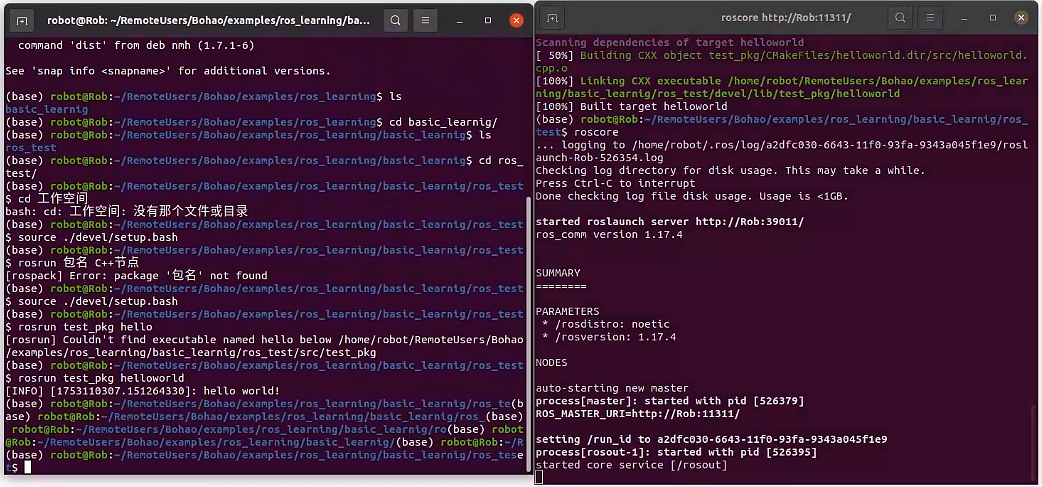Screen dimensions: 1042x487
Task: Click "See 'snap info <snapname>'" line
Action: 167,70
